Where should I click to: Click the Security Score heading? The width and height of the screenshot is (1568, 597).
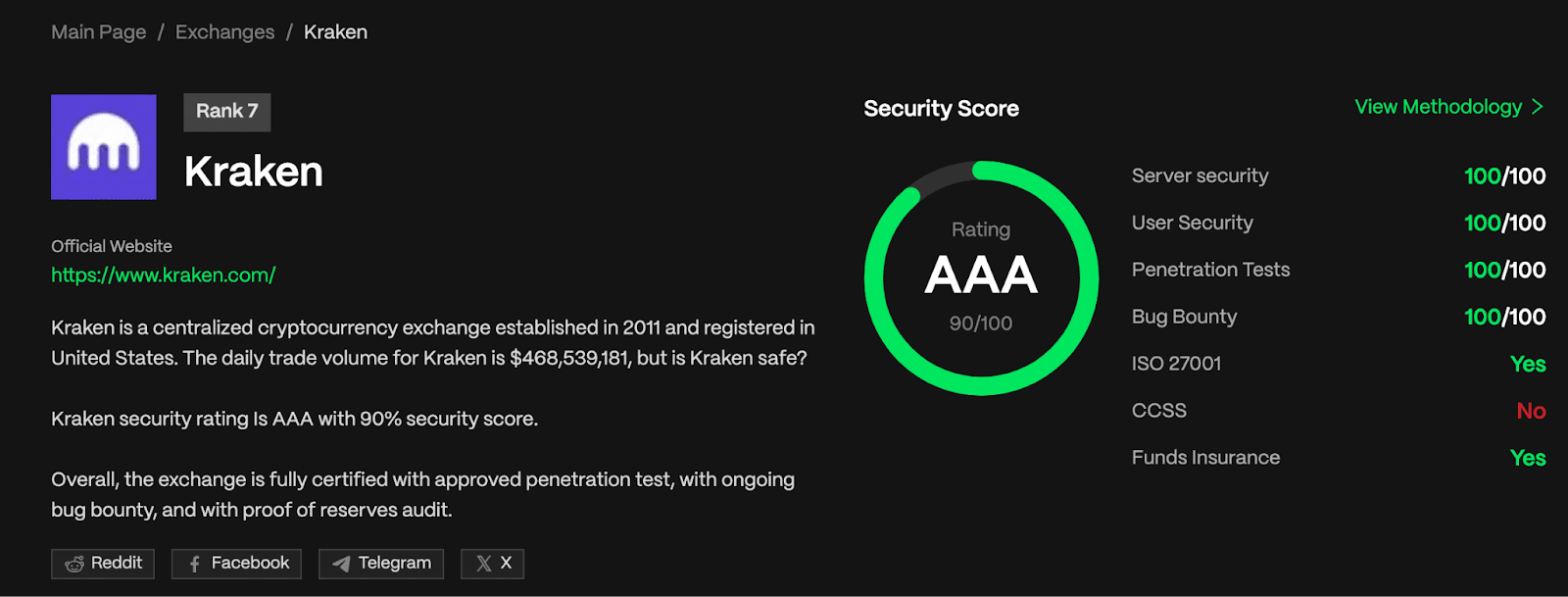pyautogui.click(x=941, y=109)
